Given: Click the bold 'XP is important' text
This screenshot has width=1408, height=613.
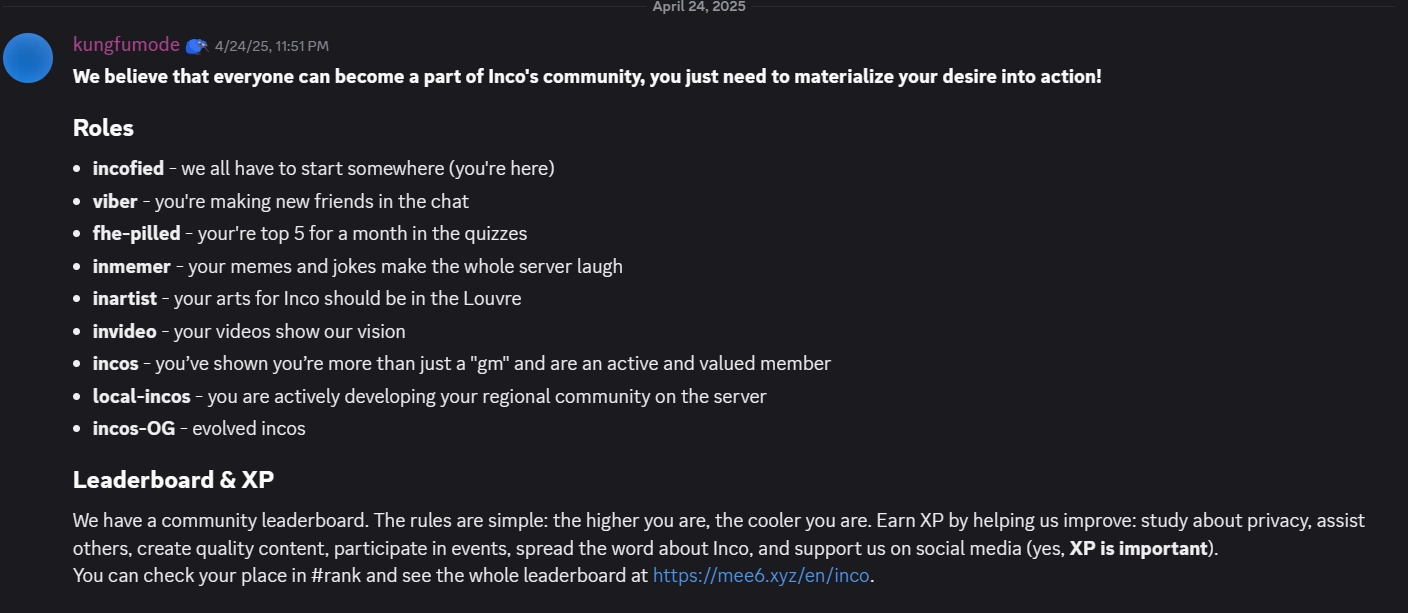Looking at the screenshot, I should (1139, 548).
